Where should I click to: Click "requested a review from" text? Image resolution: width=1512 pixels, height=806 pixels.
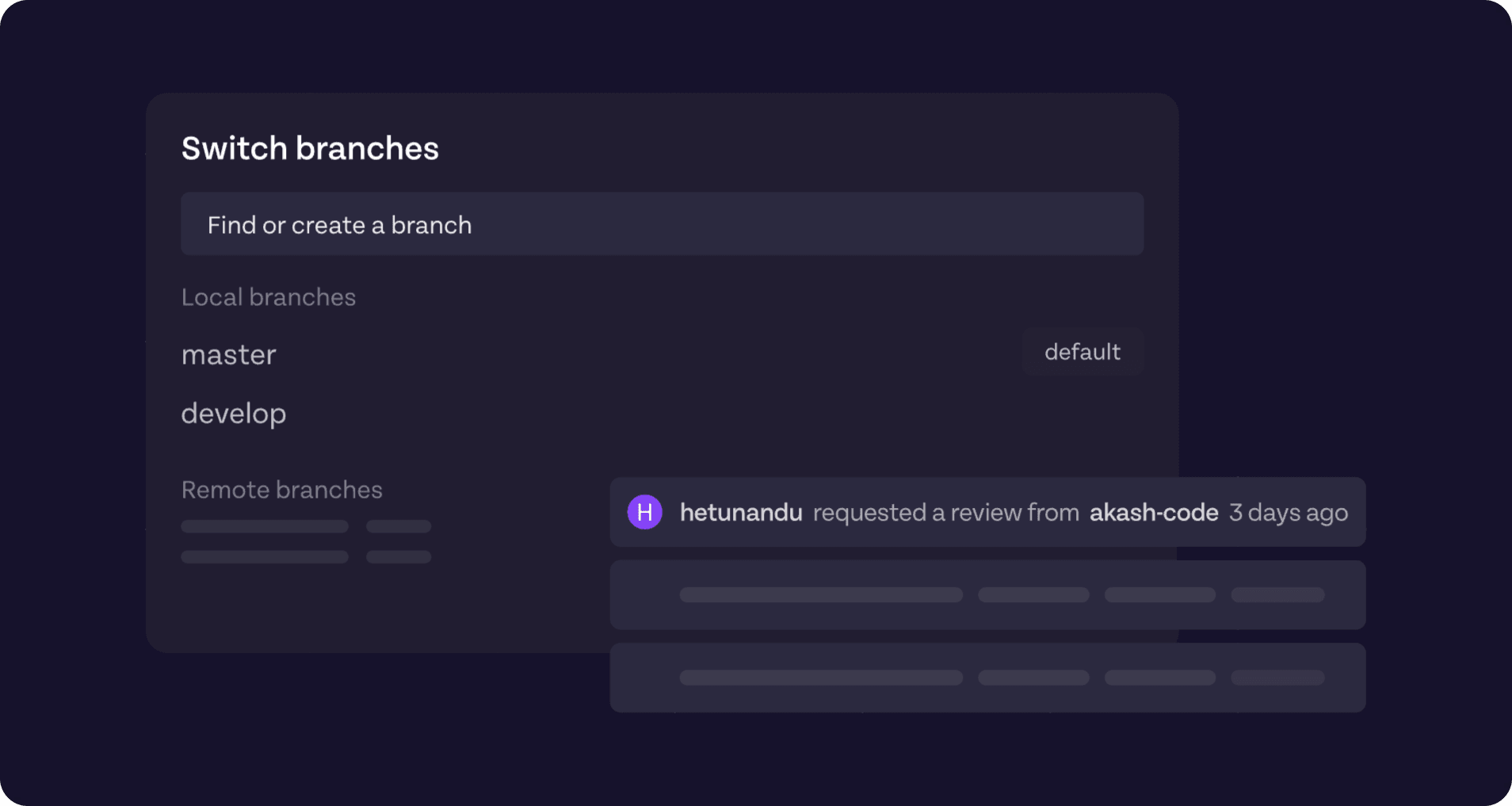[x=945, y=513]
